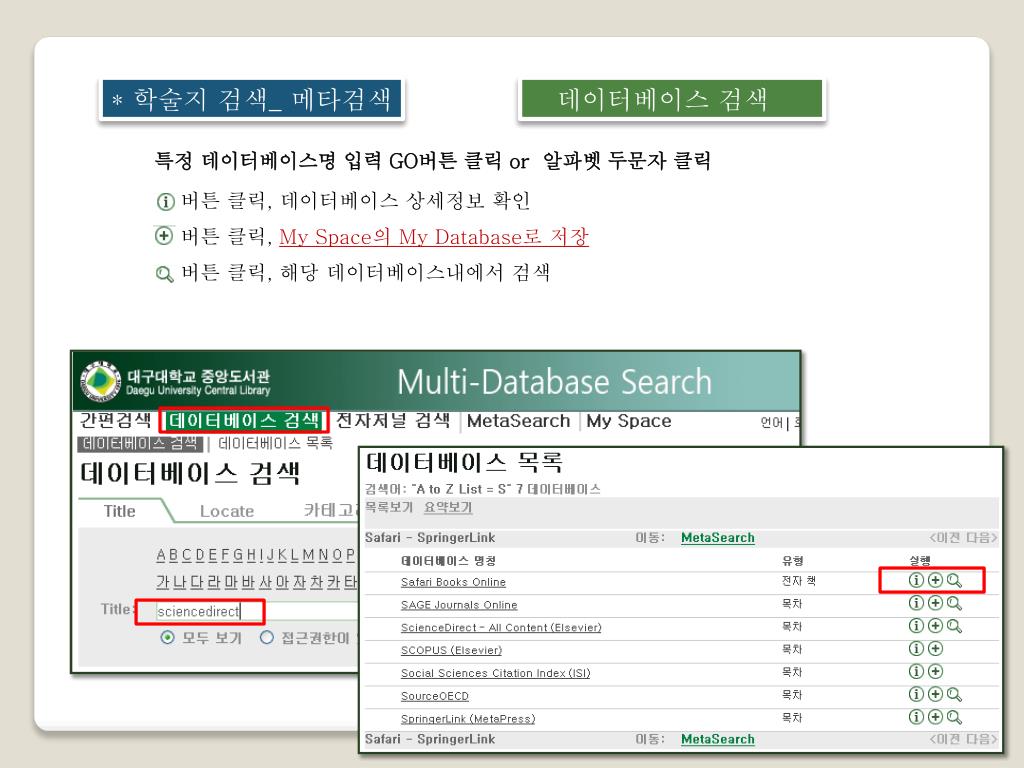
Task: Open Safari Books Online link
Action: 453,582
